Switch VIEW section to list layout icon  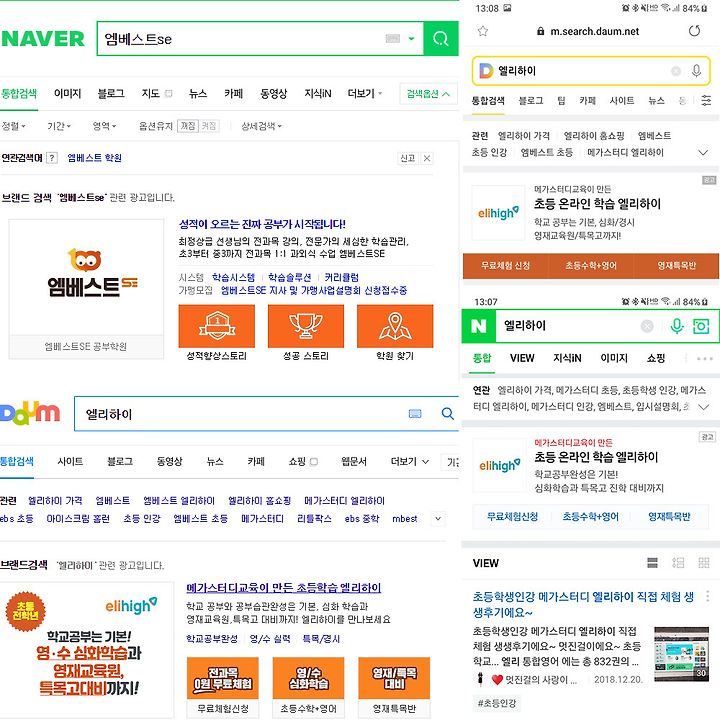point(652,562)
